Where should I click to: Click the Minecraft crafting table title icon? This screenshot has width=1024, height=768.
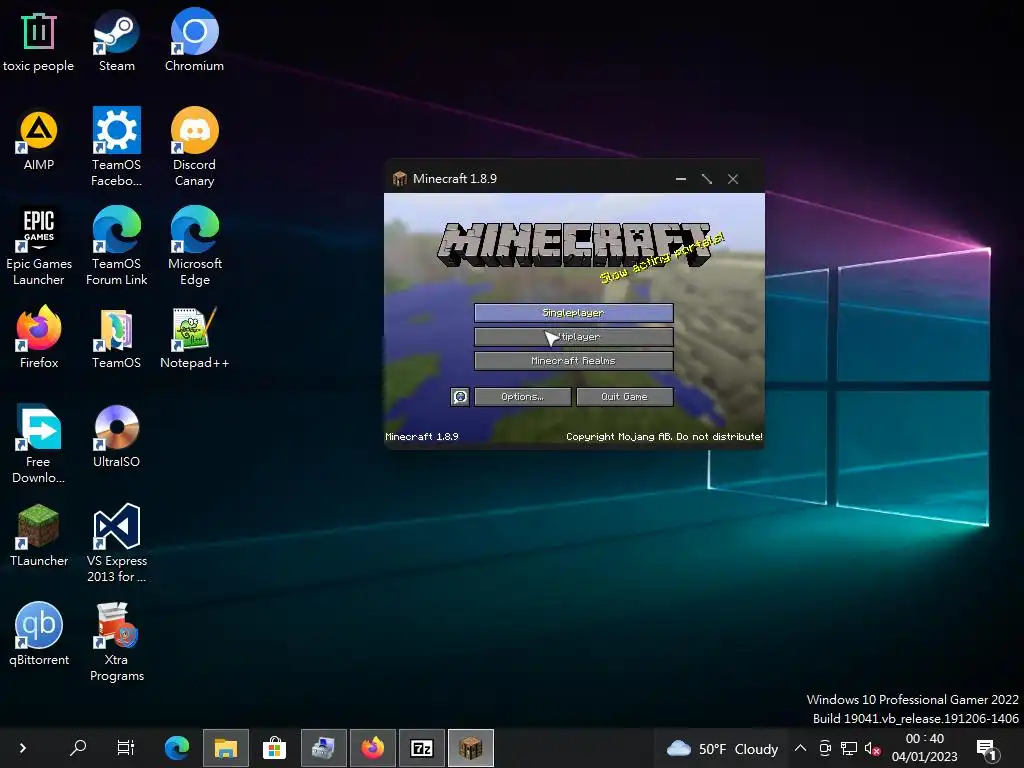coord(400,178)
